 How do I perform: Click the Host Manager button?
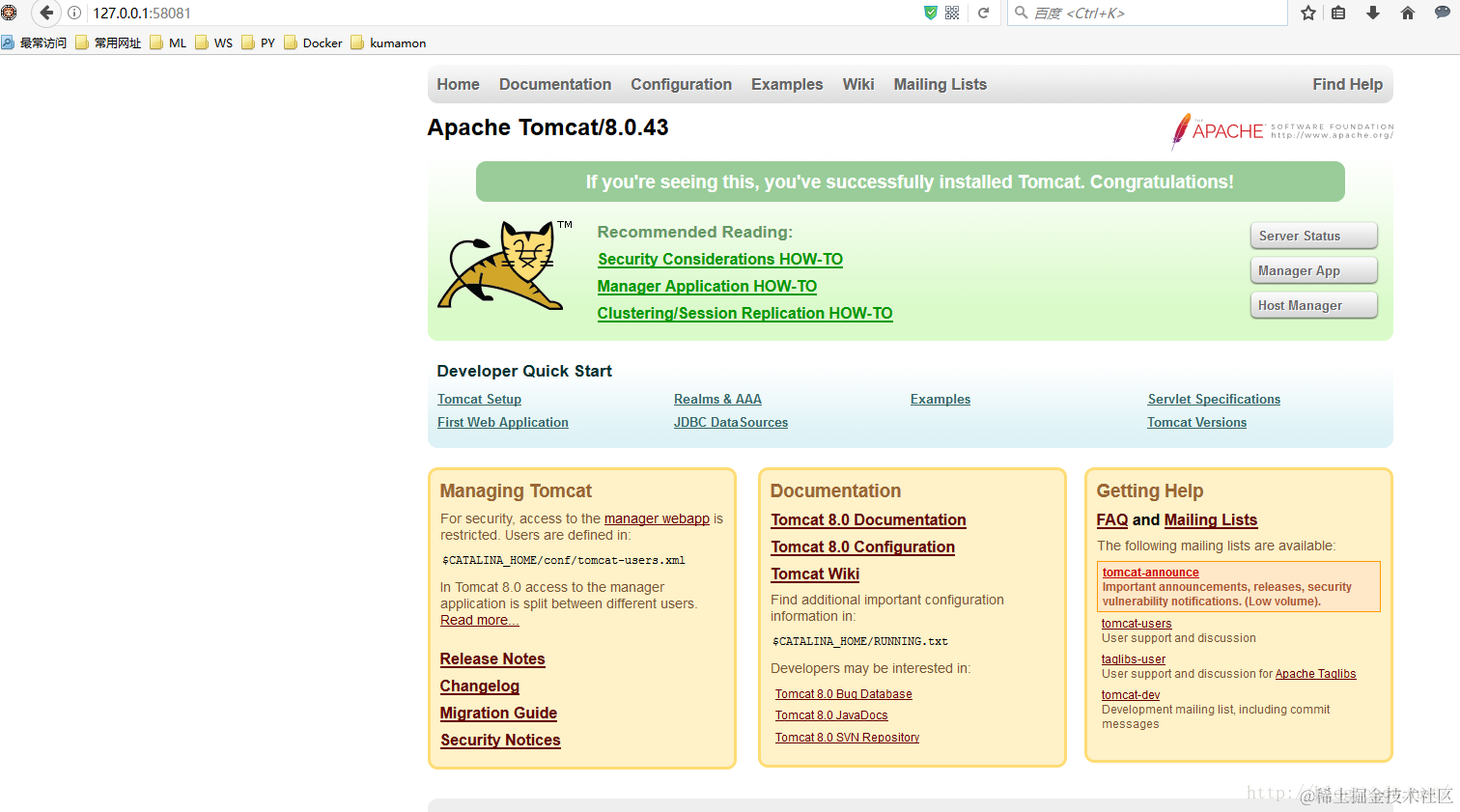[1314, 305]
